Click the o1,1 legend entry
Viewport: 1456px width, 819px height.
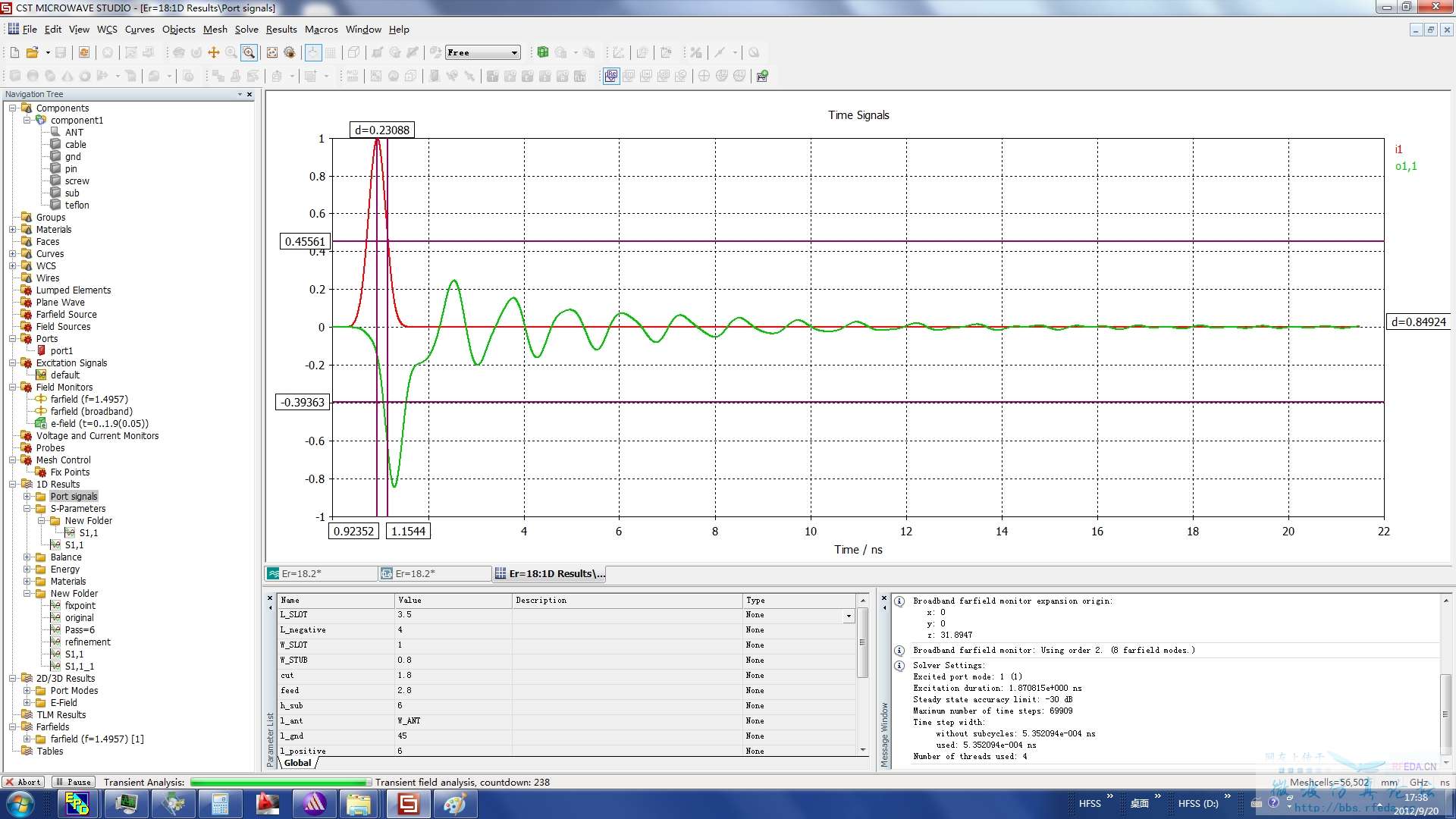(1406, 166)
